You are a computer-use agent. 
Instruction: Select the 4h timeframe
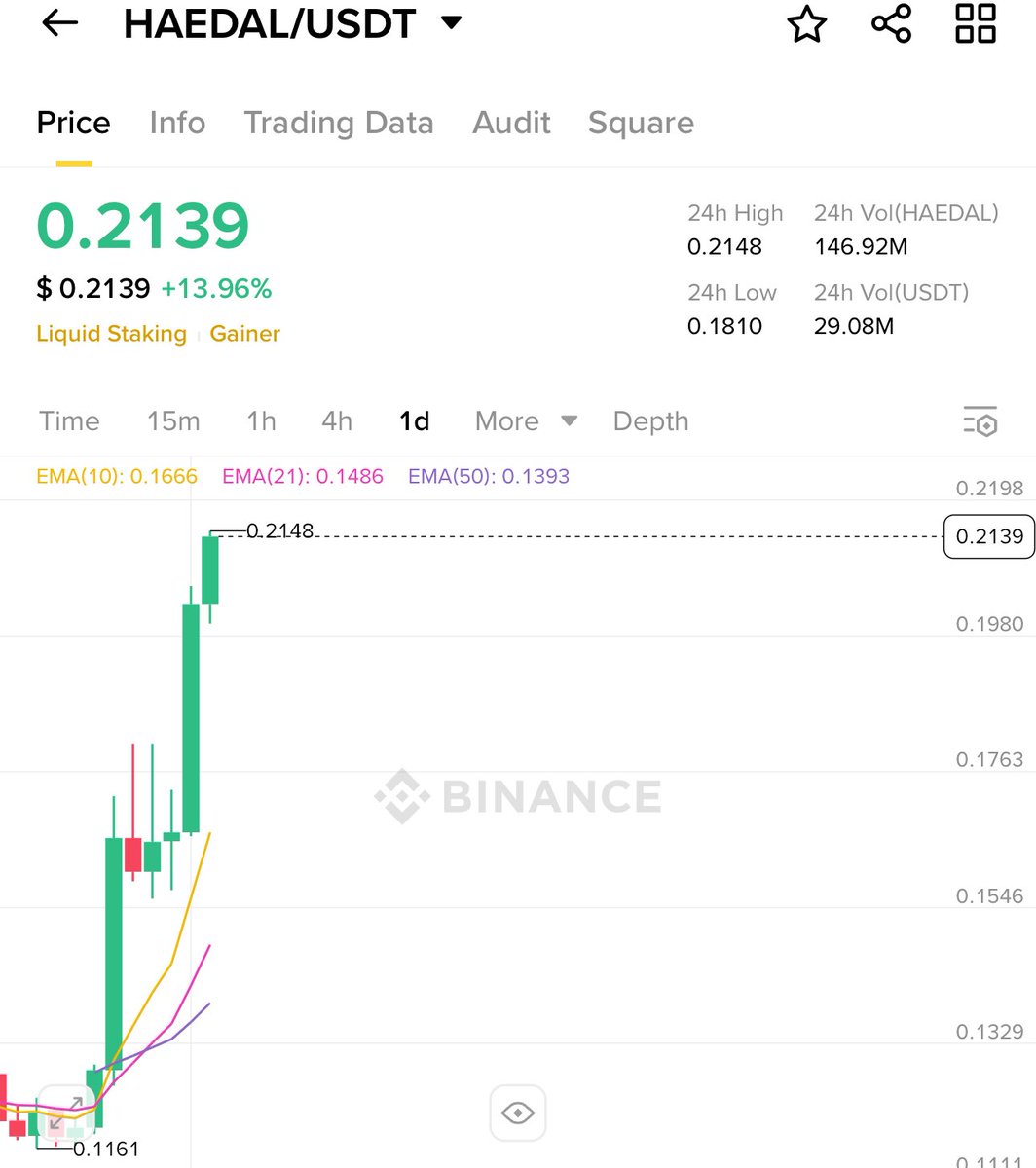337,421
